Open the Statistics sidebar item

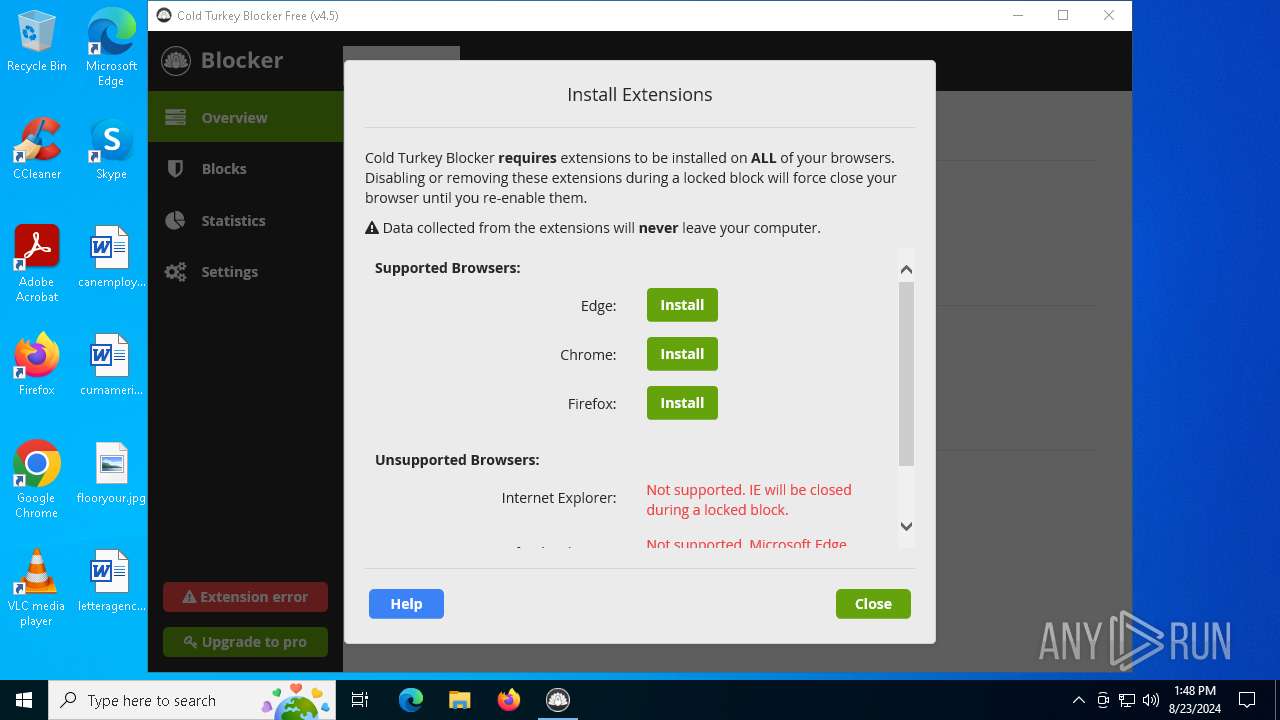pyautogui.click(x=246, y=221)
